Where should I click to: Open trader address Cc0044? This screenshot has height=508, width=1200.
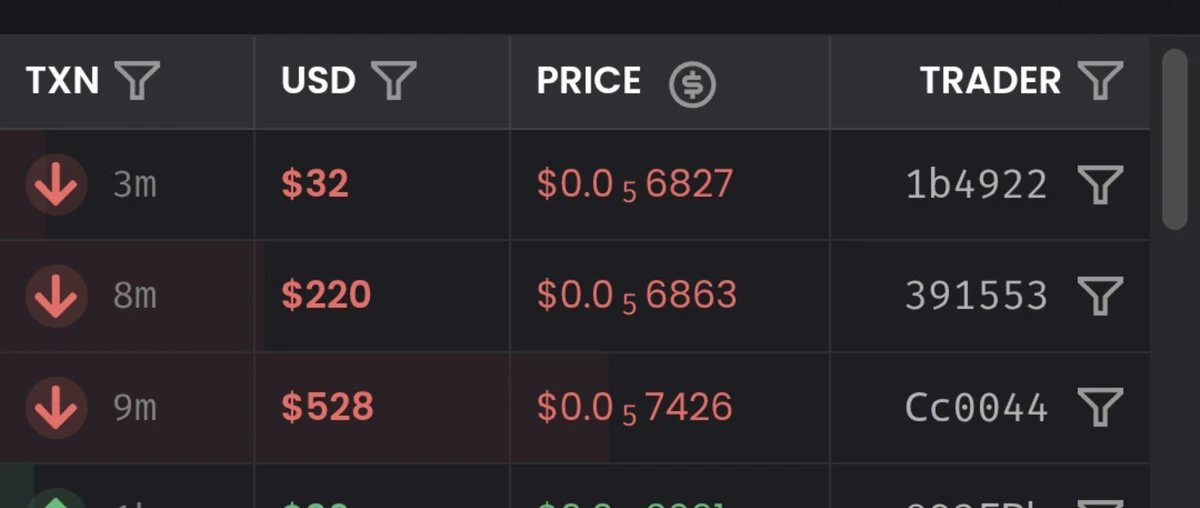click(x=976, y=407)
